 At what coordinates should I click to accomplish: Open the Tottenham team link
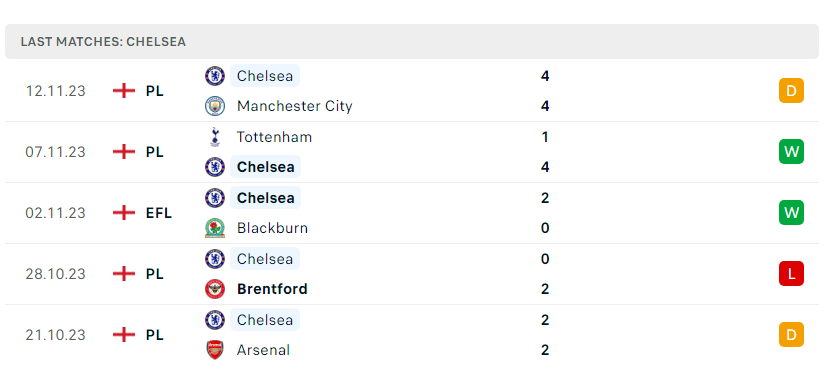pyautogui.click(x=274, y=137)
